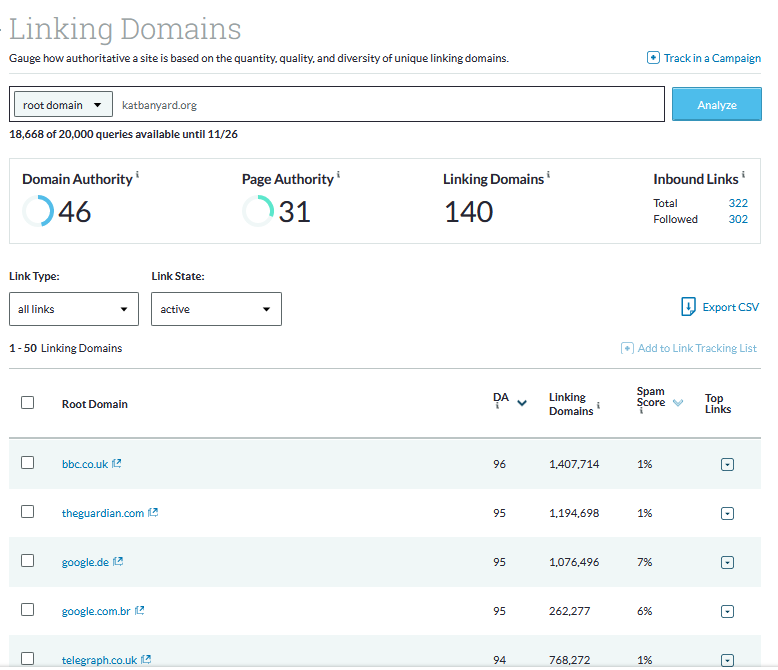Open the Link Type all links dropdown

pos(74,309)
